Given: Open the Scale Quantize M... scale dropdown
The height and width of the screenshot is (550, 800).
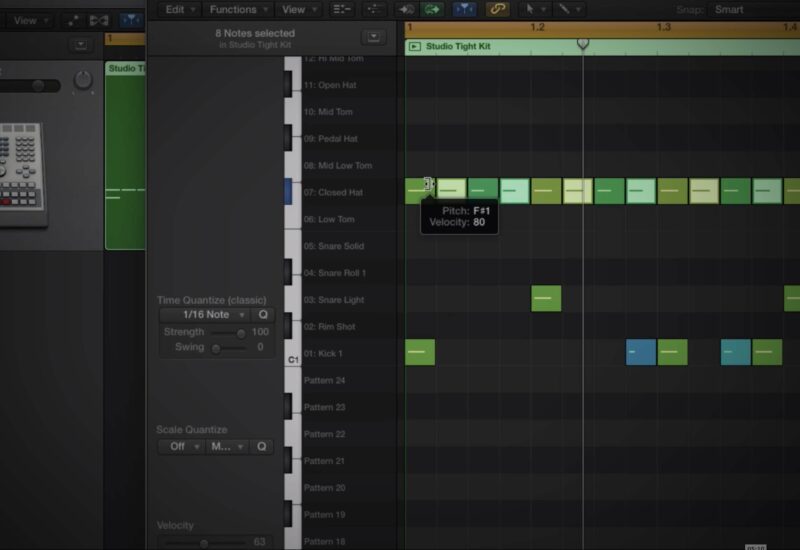Looking at the screenshot, I should 227,446.
